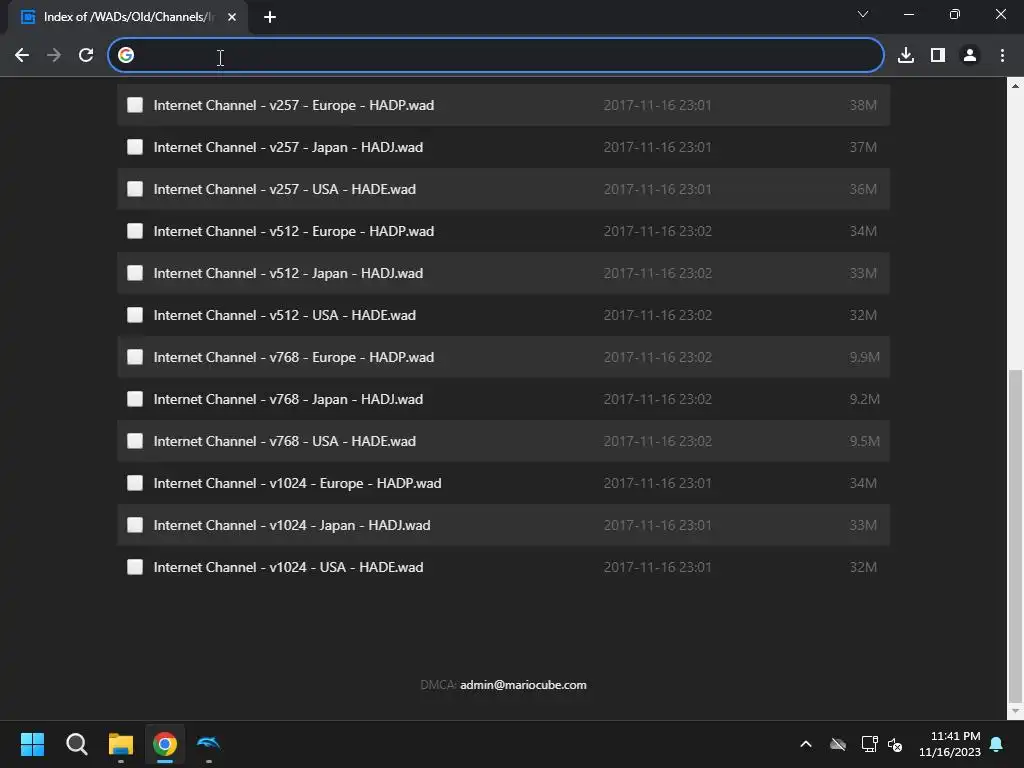The height and width of the screenshot is (768, 1024).
Task: Check Internet Channel v257 Europe HADP.wad box
Action: pyautogui.click(x=135, y=105)
